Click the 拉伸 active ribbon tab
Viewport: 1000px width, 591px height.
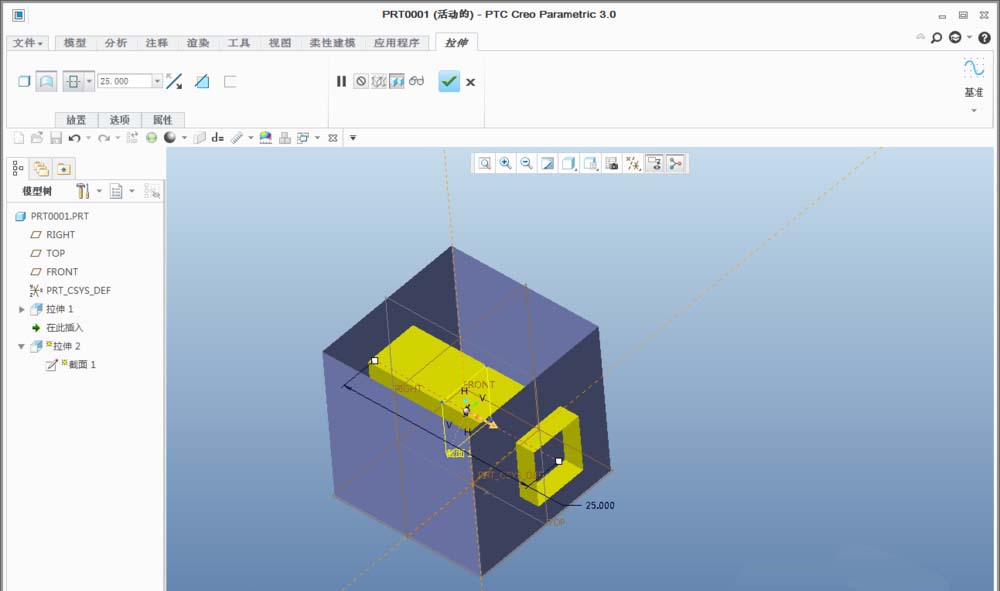[456, 43]
